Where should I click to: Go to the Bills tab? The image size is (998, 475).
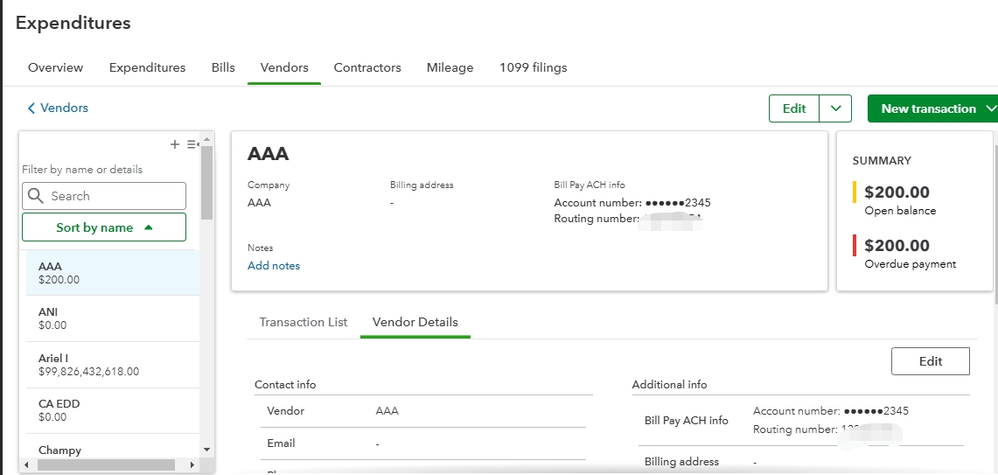tap(223, 68)
